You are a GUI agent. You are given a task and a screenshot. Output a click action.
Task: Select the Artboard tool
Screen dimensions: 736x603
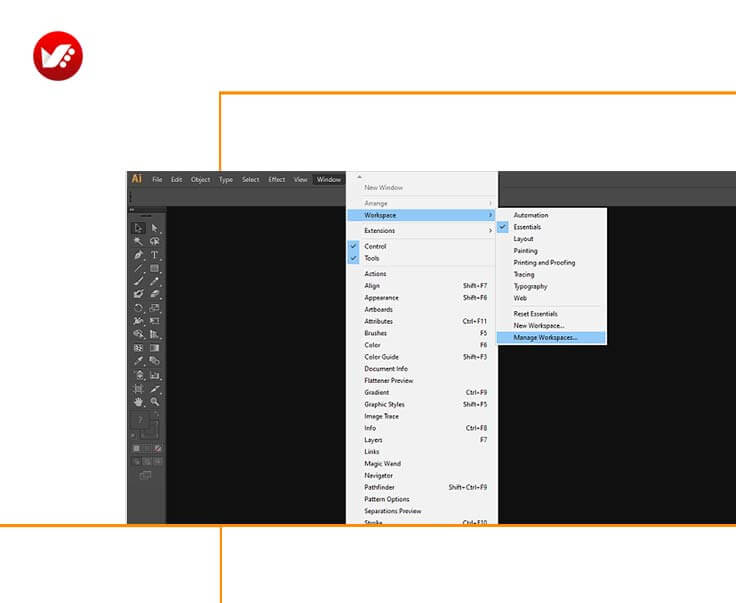138,389
